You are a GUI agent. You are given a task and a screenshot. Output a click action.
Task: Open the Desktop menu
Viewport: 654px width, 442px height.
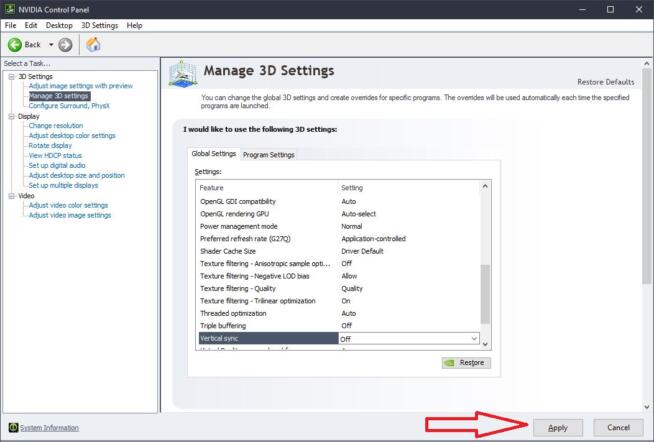[59, 25]
